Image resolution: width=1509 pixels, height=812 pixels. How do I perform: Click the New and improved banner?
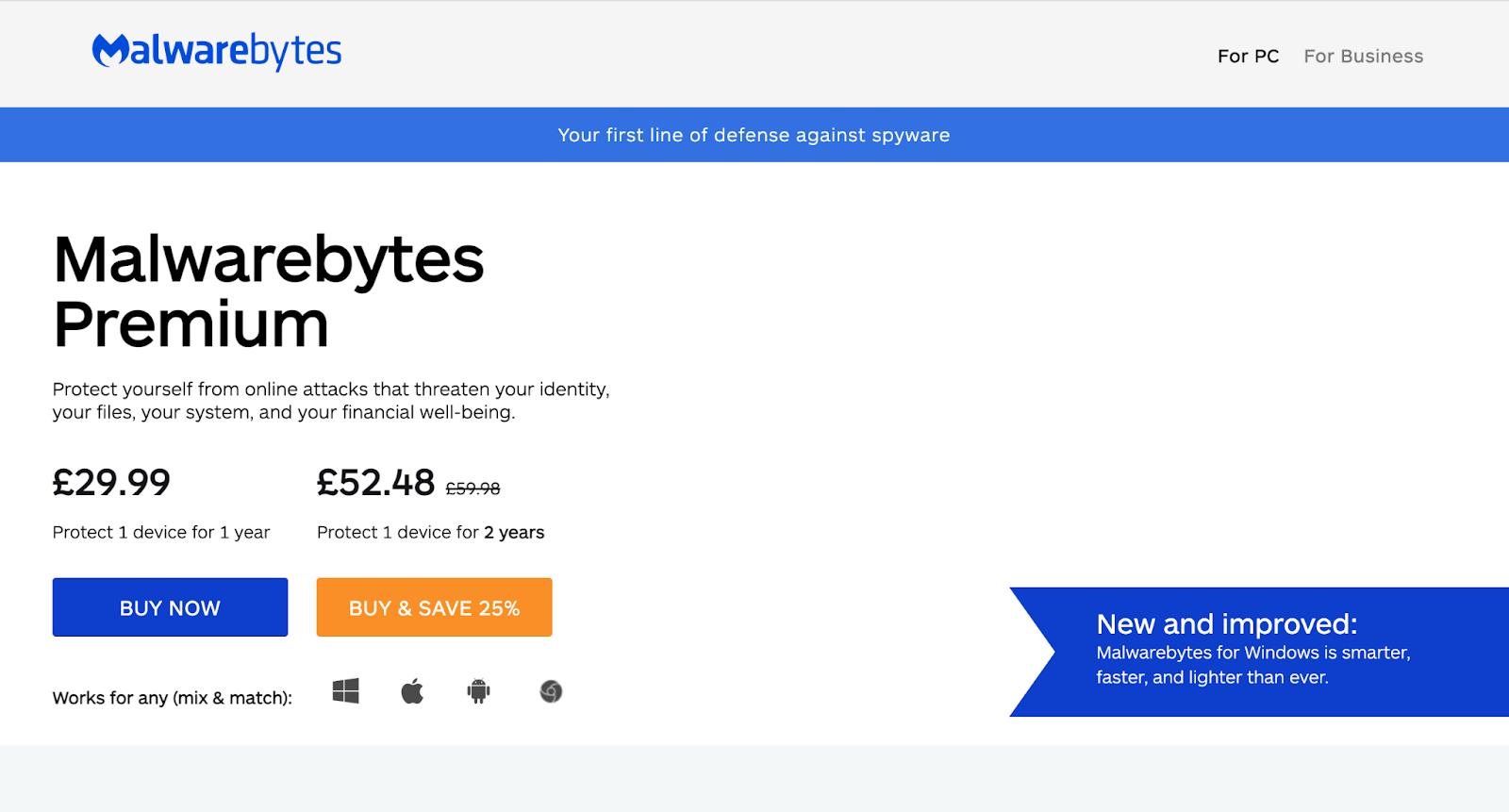[1259, 652]
